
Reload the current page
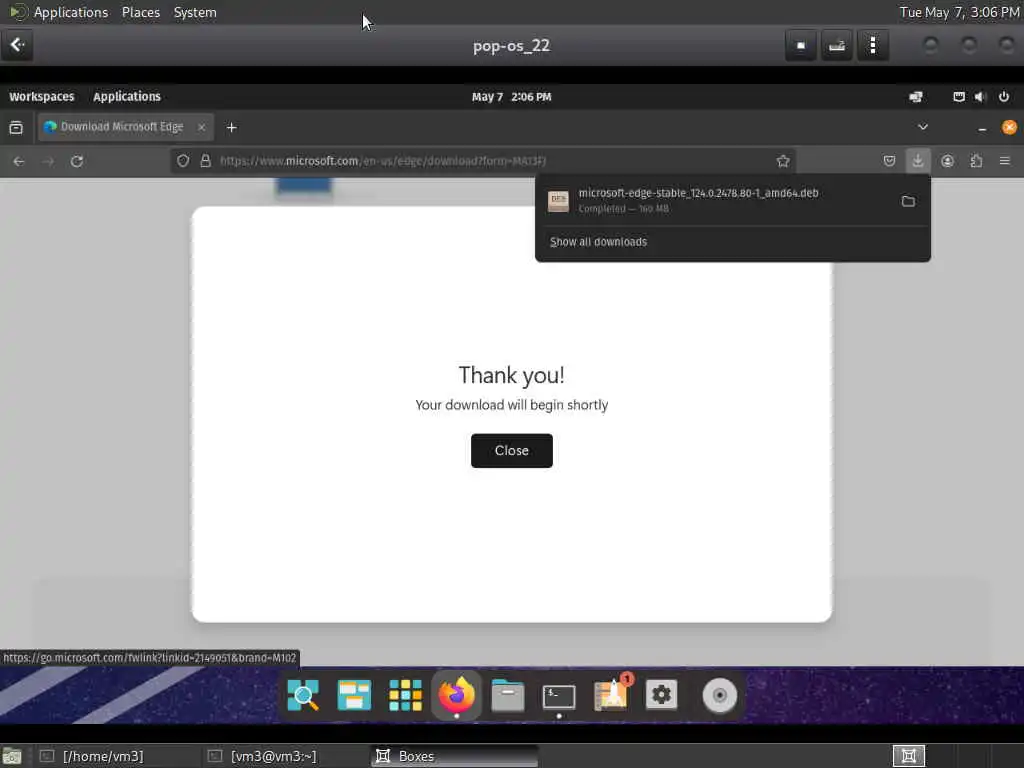click(x=76, y=161)
